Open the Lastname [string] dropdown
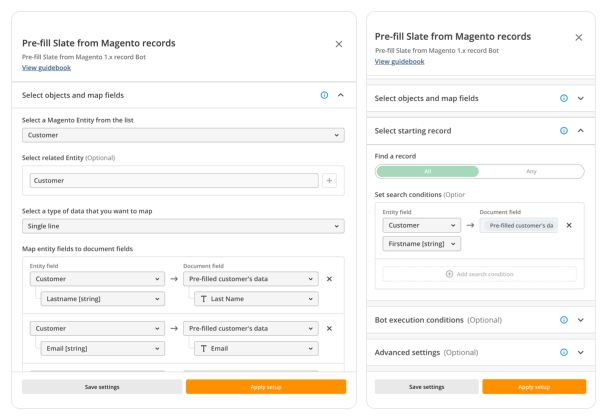 tap(103, 299)
